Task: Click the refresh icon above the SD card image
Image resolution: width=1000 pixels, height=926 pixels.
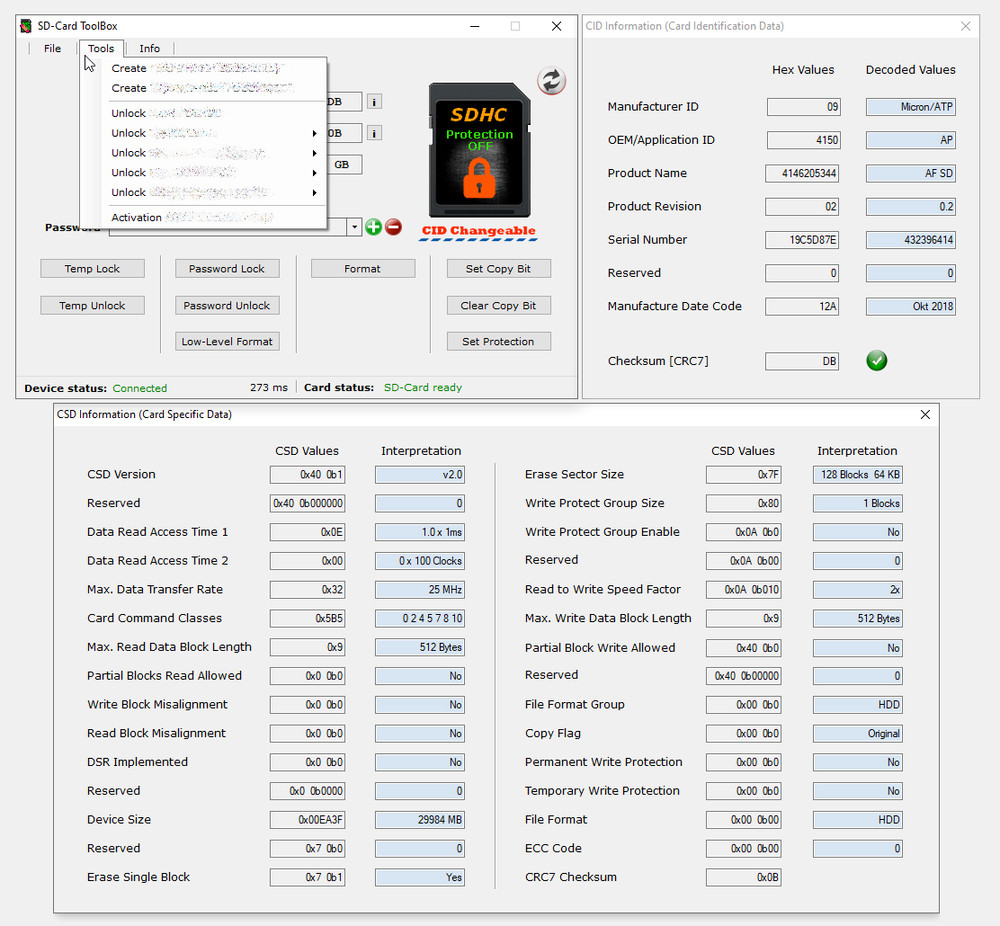Action: [551, 82]
